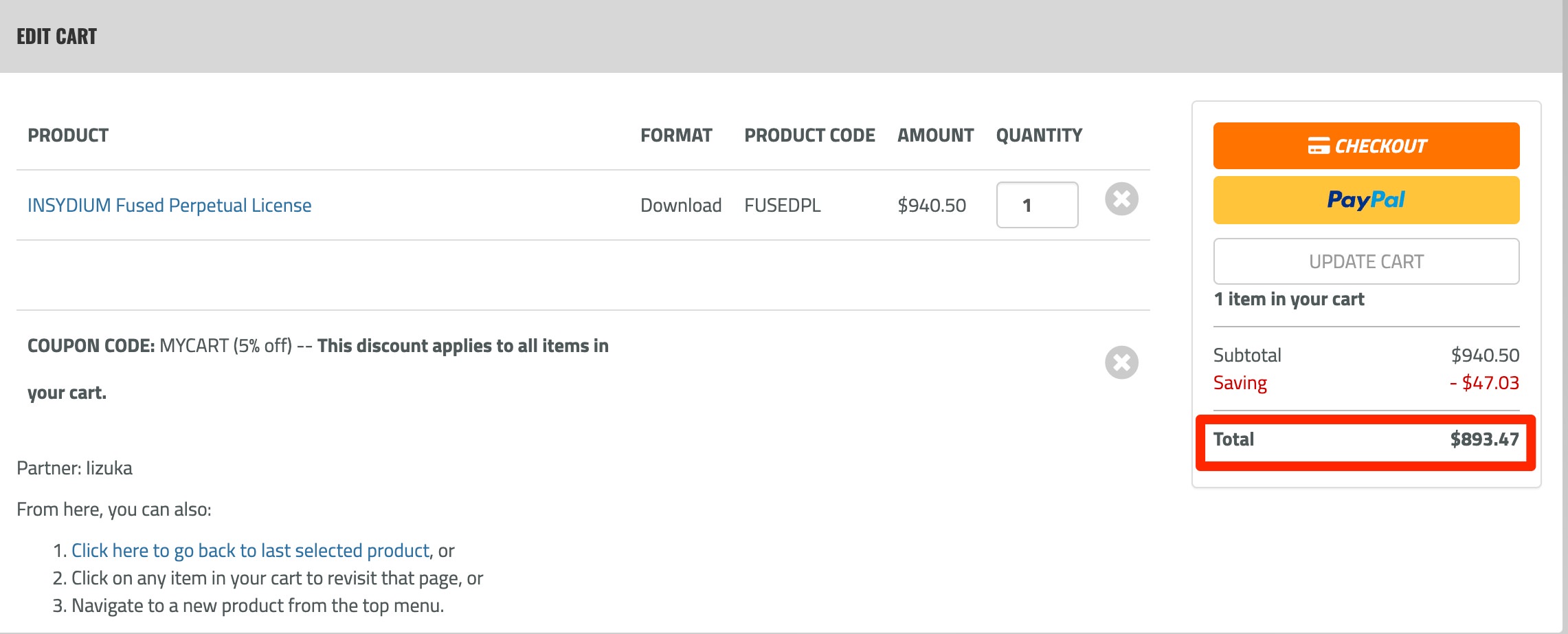Click the Amount column header
1568x634 pixels.
coord(935,135)
